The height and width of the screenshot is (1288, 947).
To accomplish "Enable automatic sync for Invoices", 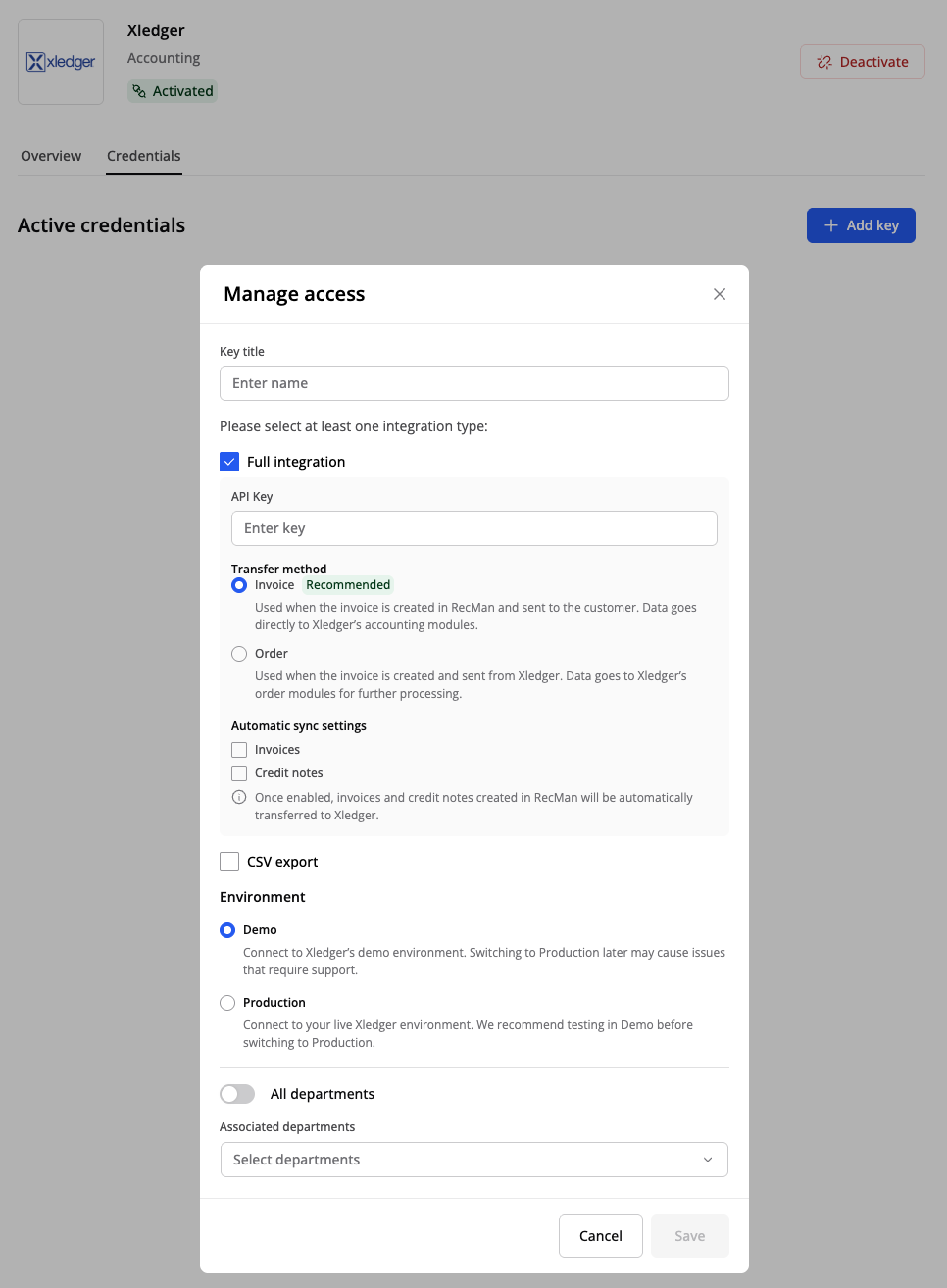I will (x=239, y=750).
